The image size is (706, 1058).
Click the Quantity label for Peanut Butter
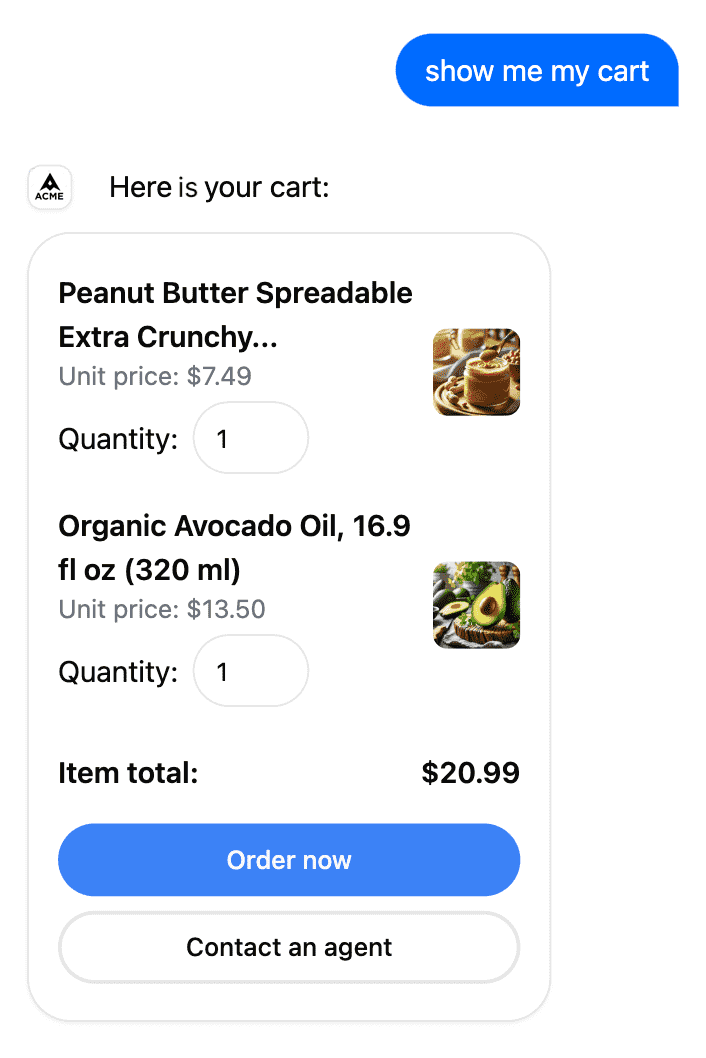[117, 438]
